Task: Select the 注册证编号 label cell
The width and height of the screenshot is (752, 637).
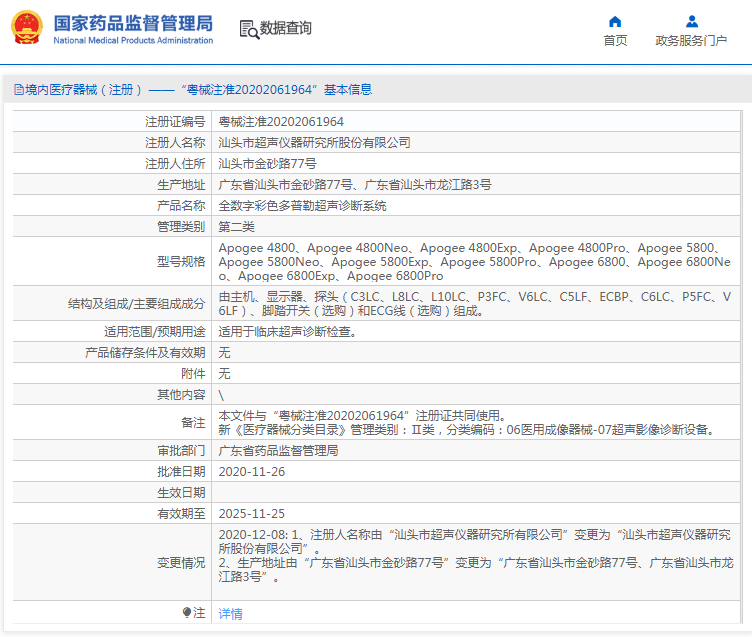Action: [175, 122]
